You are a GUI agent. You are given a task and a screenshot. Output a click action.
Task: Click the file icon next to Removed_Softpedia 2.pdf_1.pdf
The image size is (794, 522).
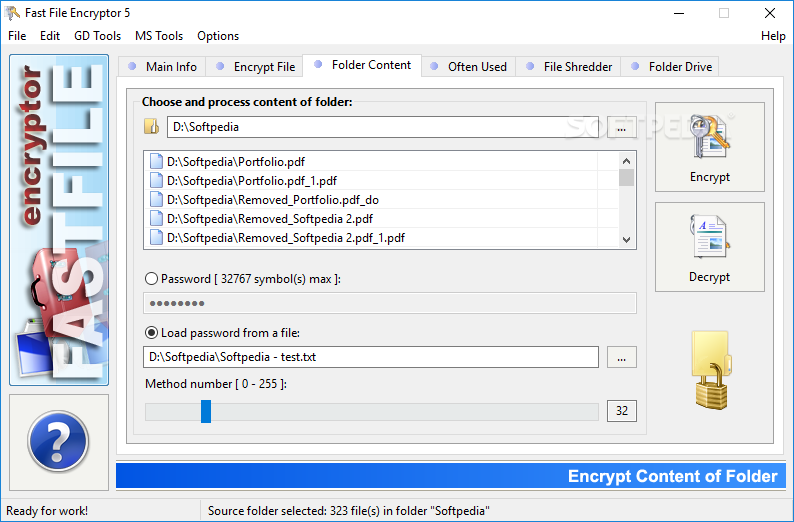coord(156,237)
